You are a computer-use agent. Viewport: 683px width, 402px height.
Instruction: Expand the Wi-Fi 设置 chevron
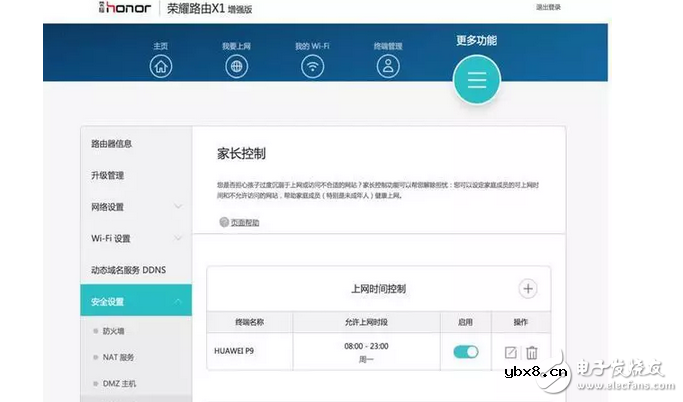pos(178,238)
